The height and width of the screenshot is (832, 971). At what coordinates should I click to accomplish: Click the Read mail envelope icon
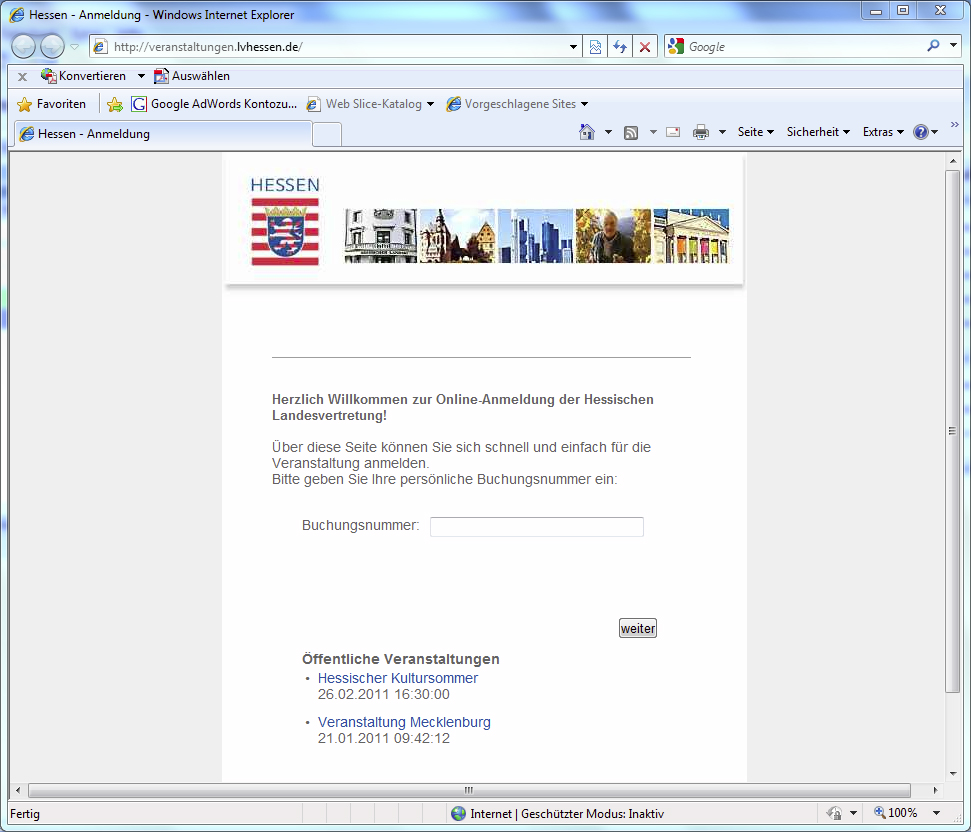click(x=673, y=132)
